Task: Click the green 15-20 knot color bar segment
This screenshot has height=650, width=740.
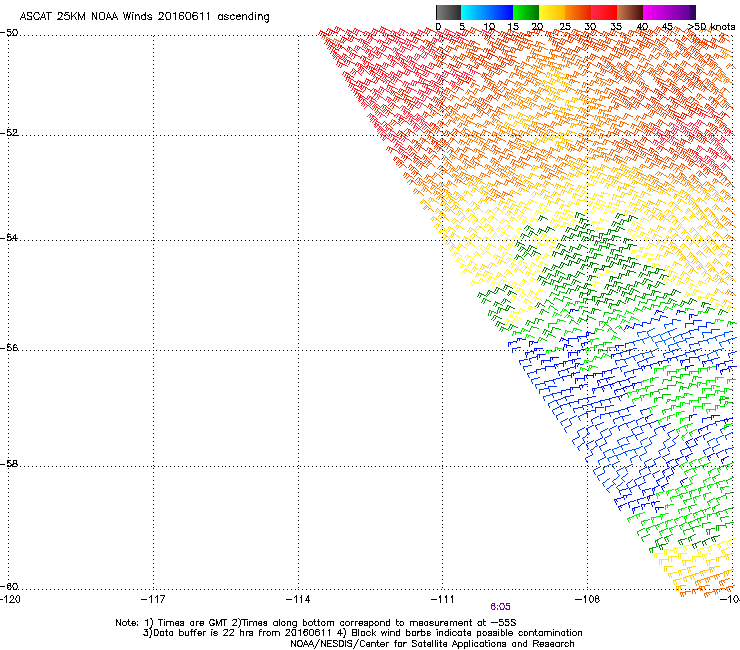Action: pos(526,12)
